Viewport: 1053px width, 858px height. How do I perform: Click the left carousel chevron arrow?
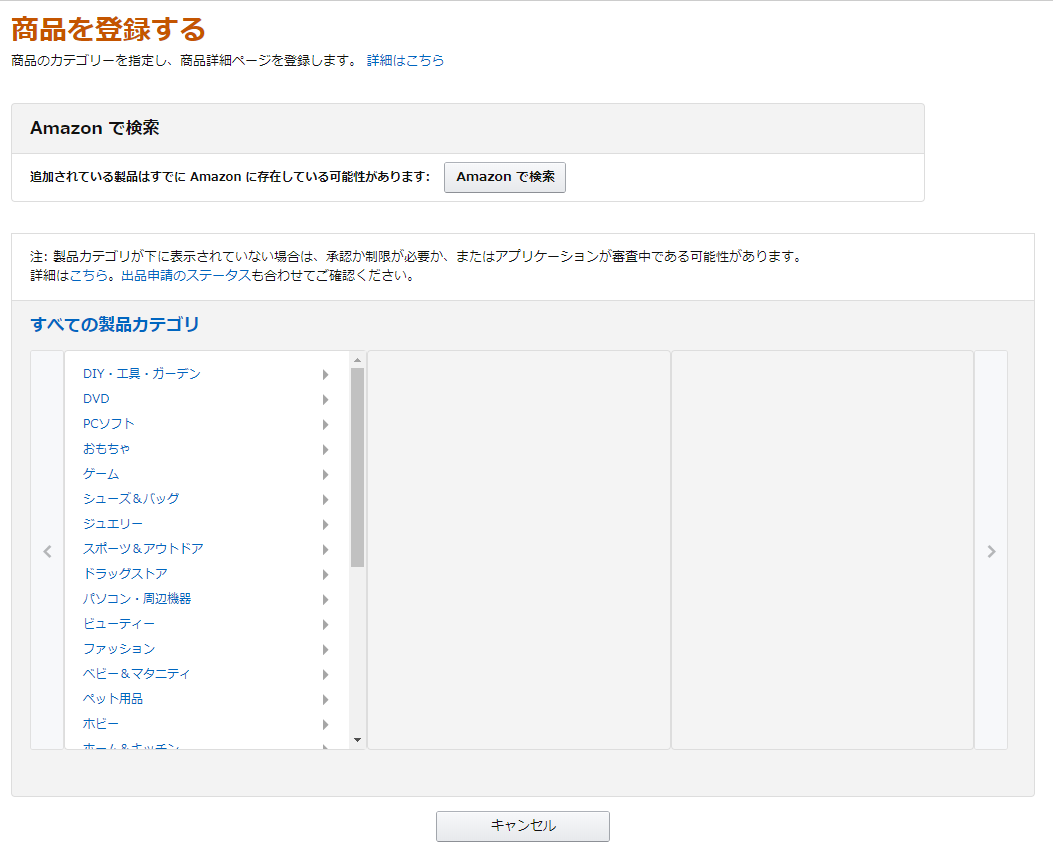[47, 551]
